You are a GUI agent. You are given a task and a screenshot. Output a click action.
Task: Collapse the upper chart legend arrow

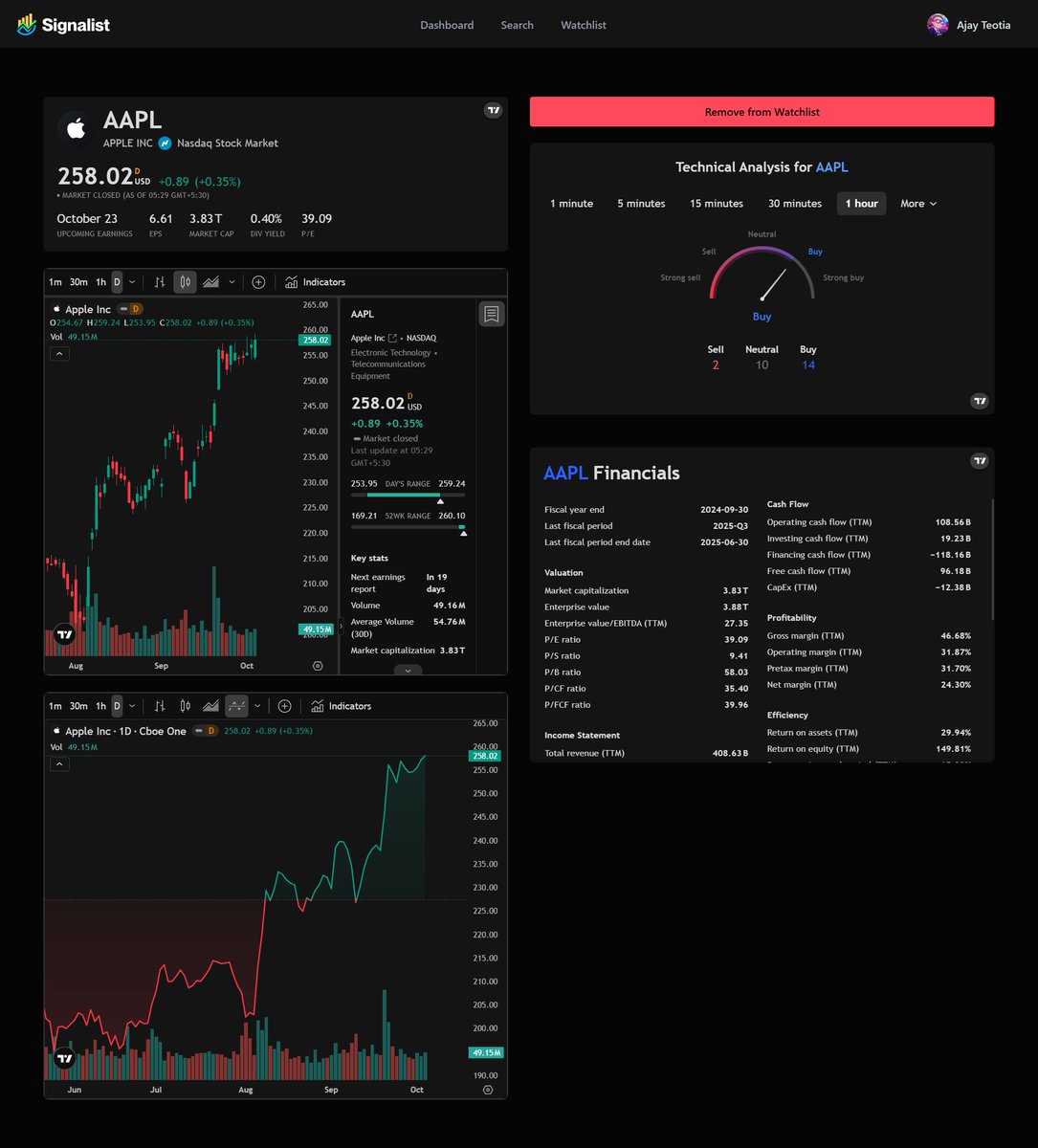59,354
